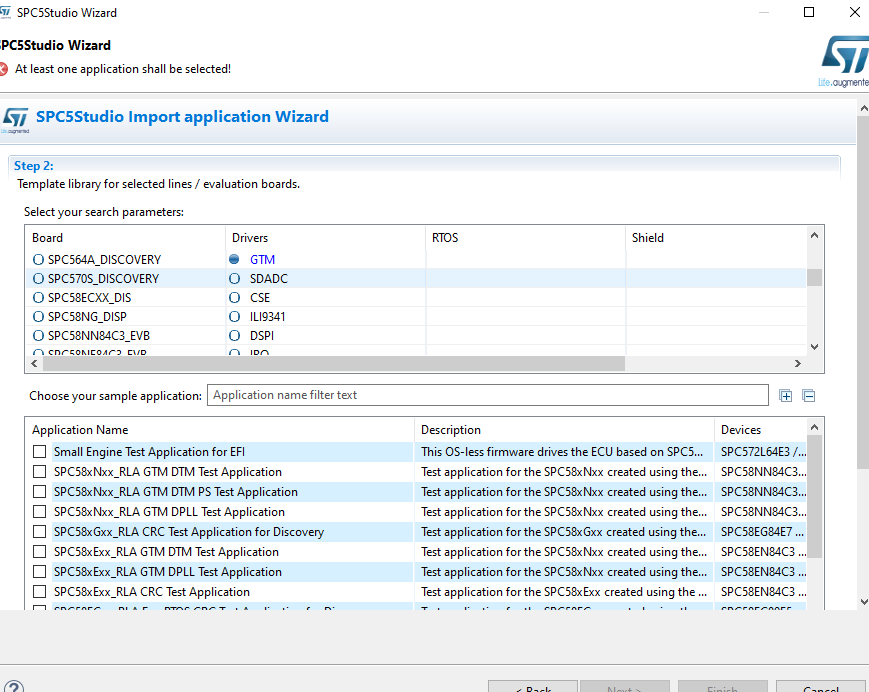Check SPC58xExx_RLA CRC Test Application
Image resolution: width=869 pixels, height=692 pixels.
[39, 591]
